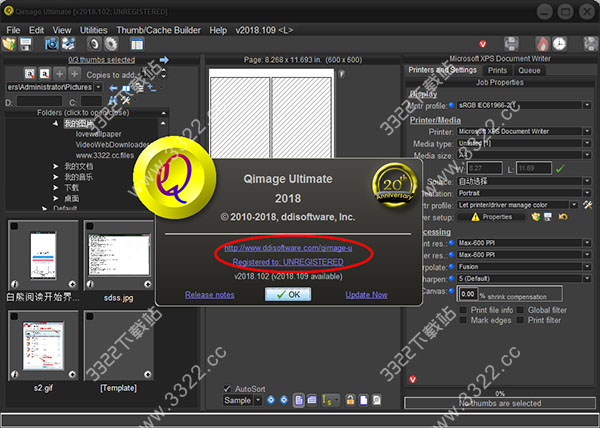Click the 0% progress bar above status text
The width and height of the screenshot is (600, 428).
click(500, 394)
